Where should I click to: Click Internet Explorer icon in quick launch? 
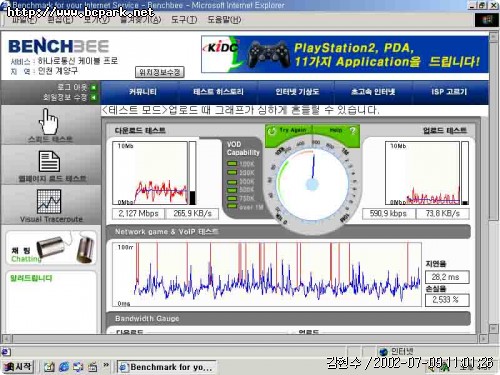click(x=64, y=367)
